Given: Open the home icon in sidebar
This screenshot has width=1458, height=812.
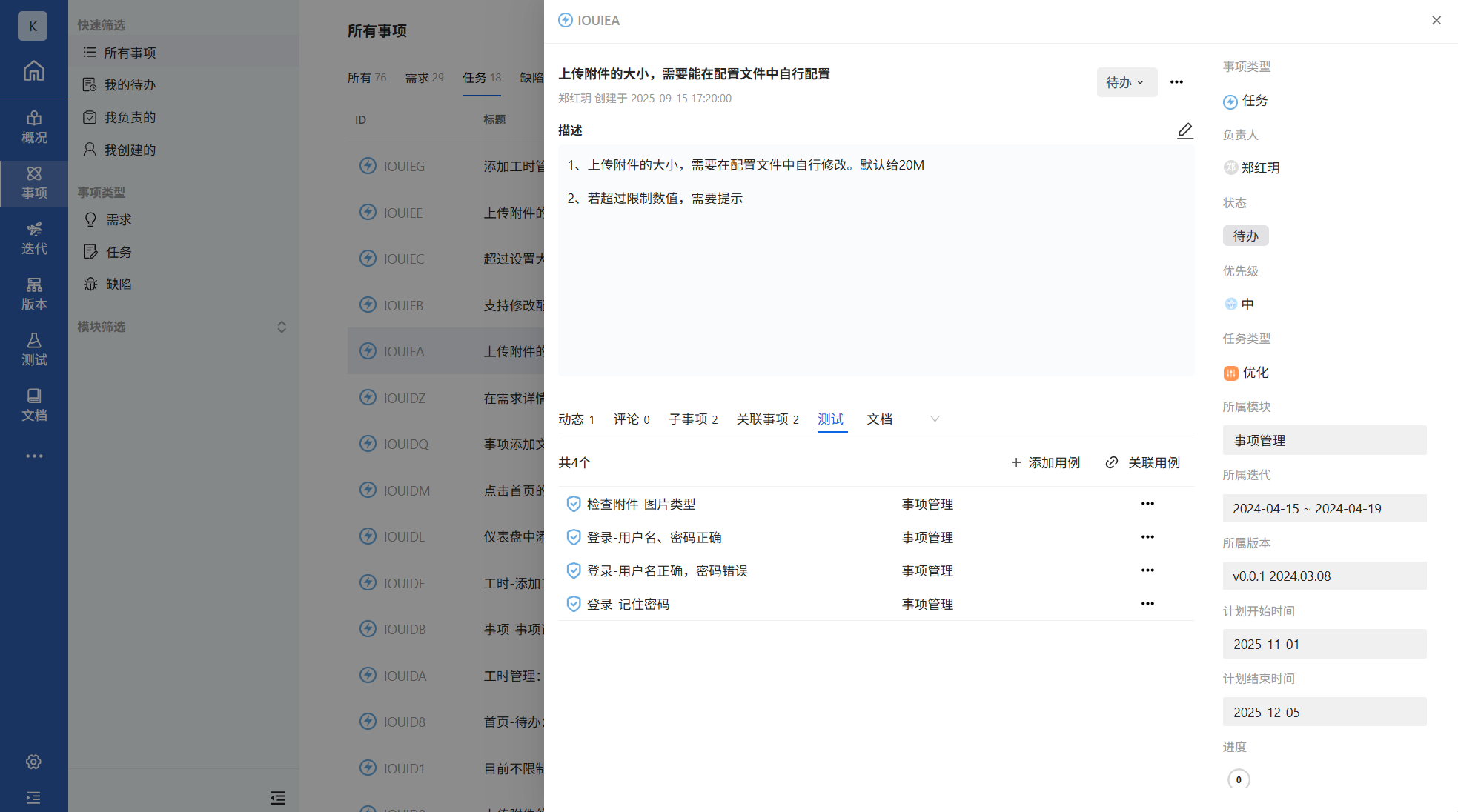Looking at the screenshot, I should (x=33, y=70).
